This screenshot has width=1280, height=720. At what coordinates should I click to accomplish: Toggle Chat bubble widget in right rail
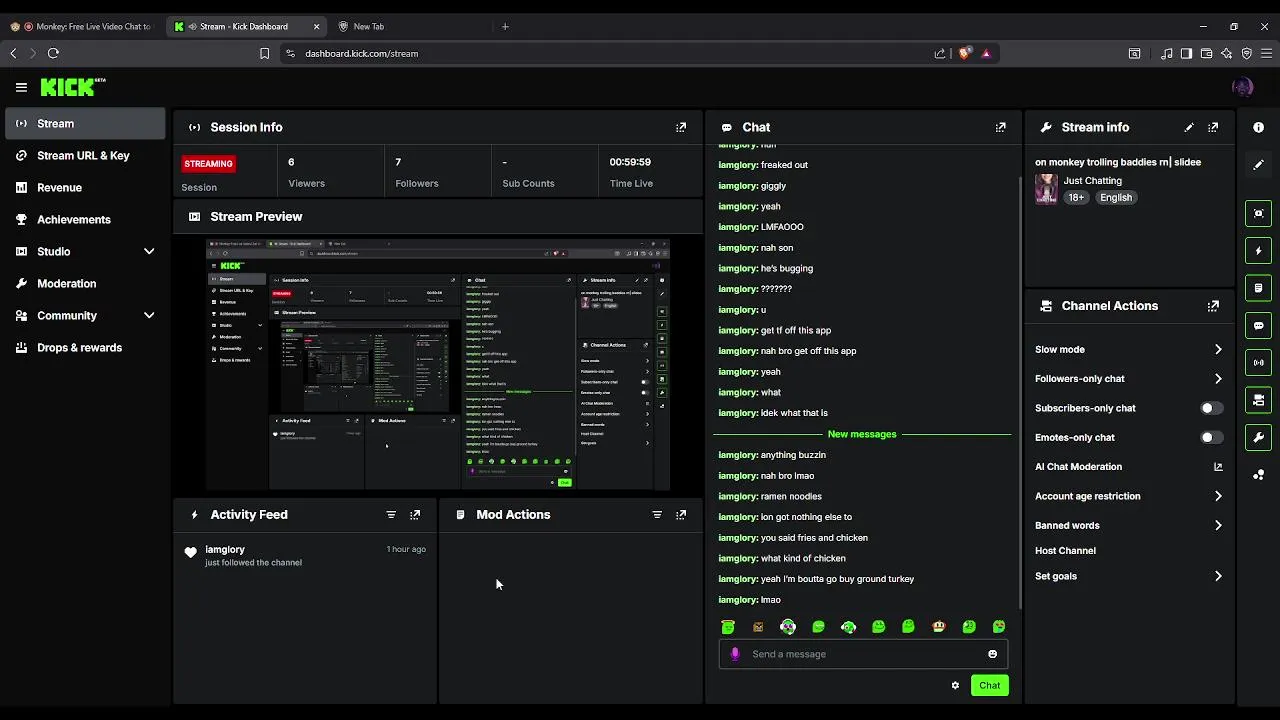point(1258,325)
